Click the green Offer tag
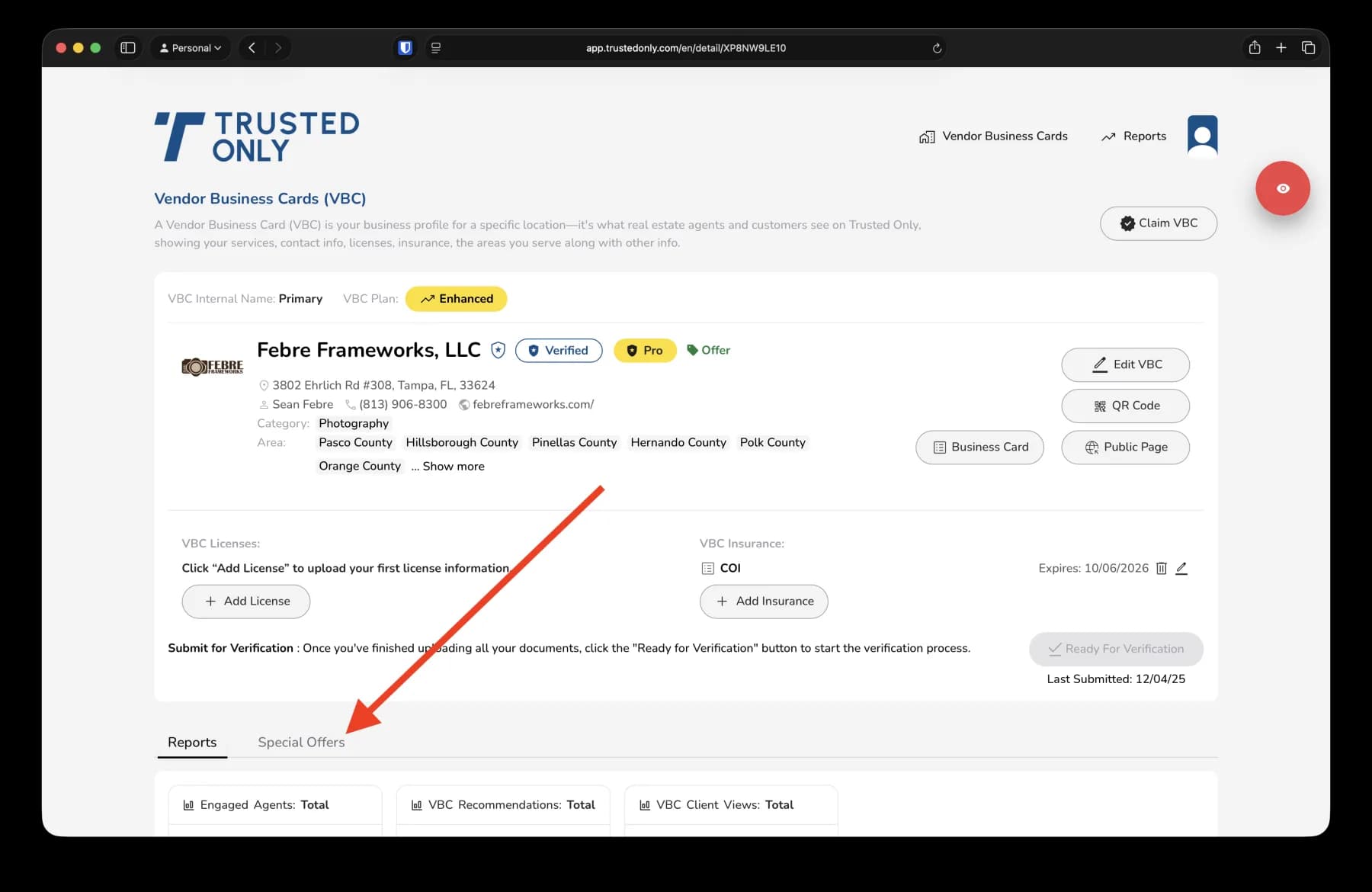1372x892 pixels. point(708,350)
